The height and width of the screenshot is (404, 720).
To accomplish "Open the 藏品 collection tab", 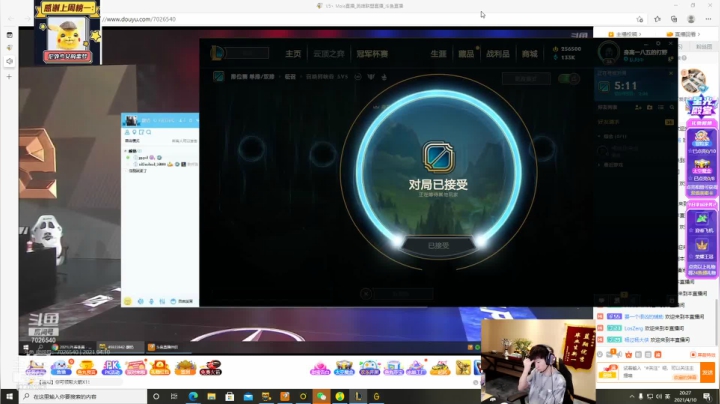I will pyautogui.click(x=466, y=54).
